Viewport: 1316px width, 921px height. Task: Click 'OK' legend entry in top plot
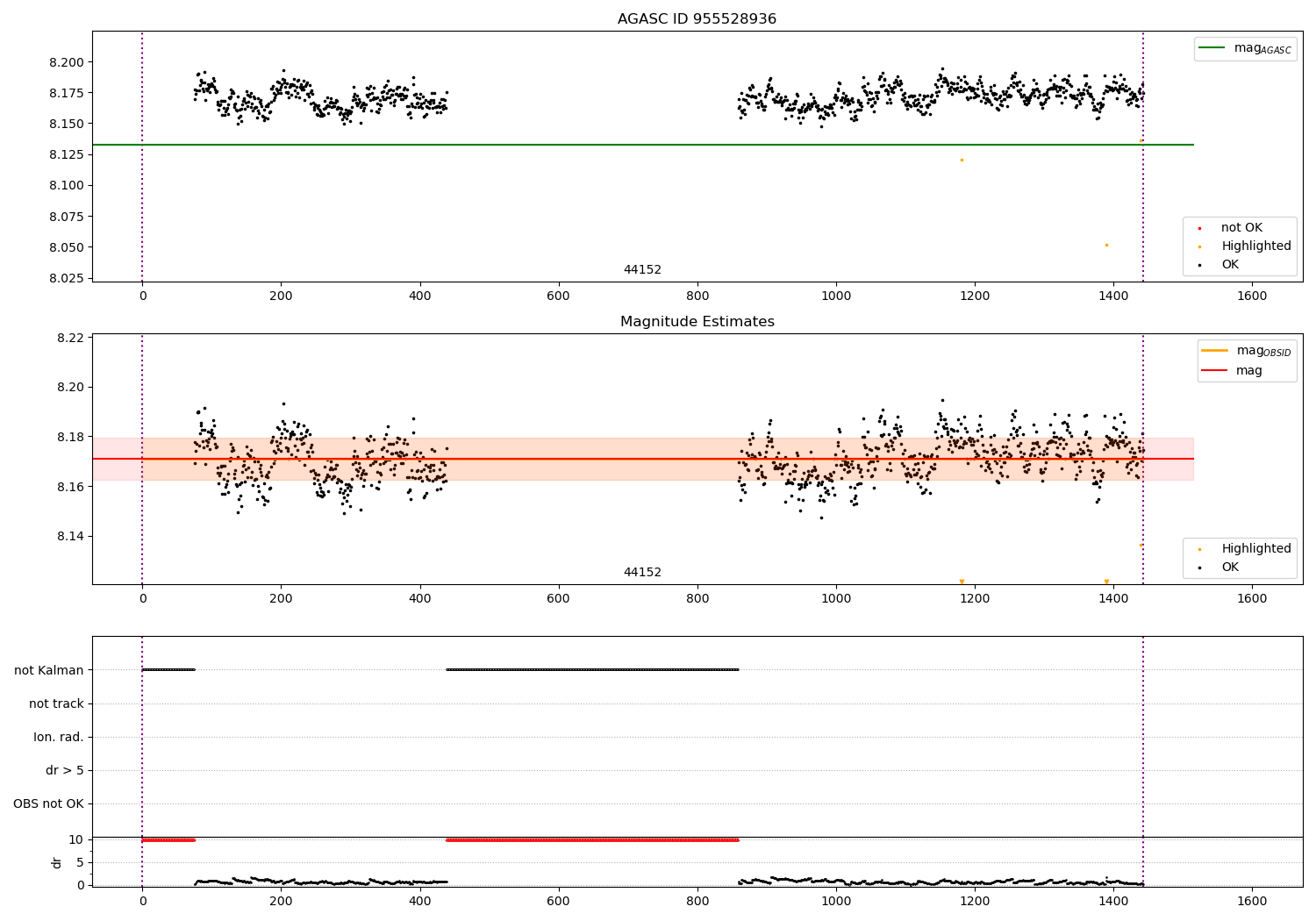point(1230,265)
